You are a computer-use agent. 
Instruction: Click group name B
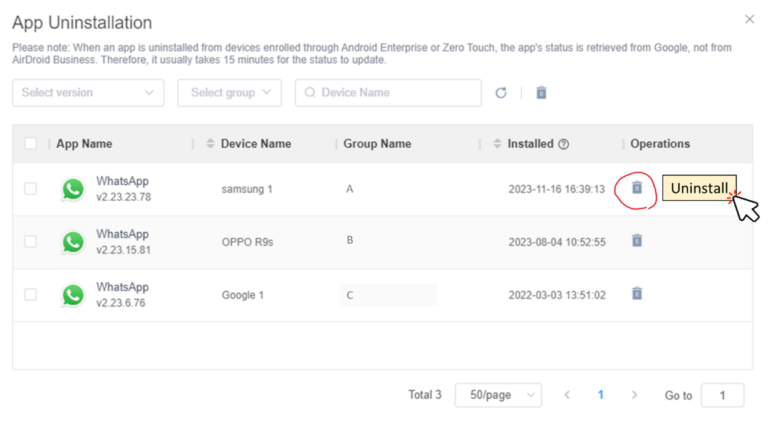coord(350,240)
